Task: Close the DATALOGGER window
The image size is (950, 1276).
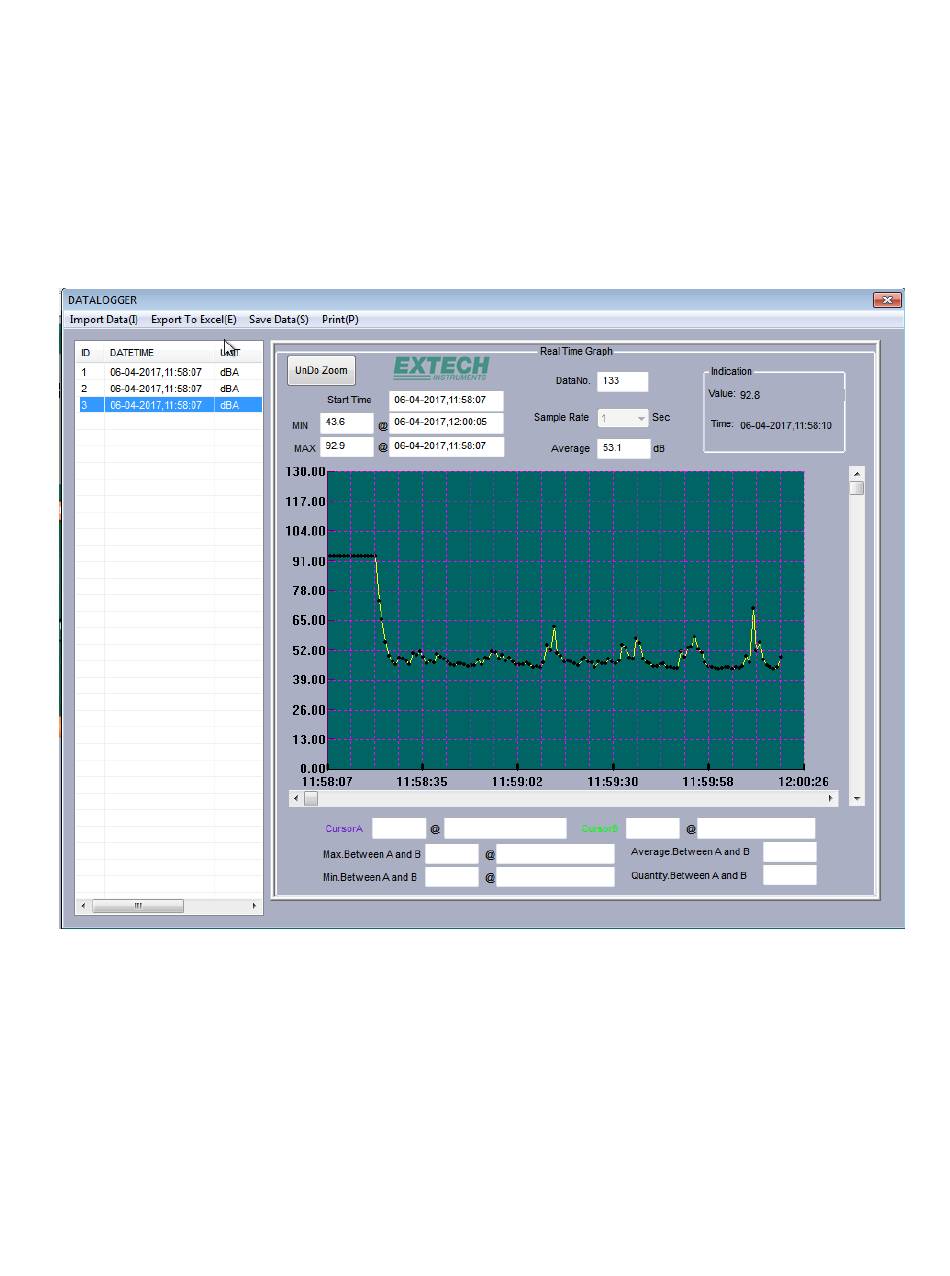Action: [x=886, y=300]
